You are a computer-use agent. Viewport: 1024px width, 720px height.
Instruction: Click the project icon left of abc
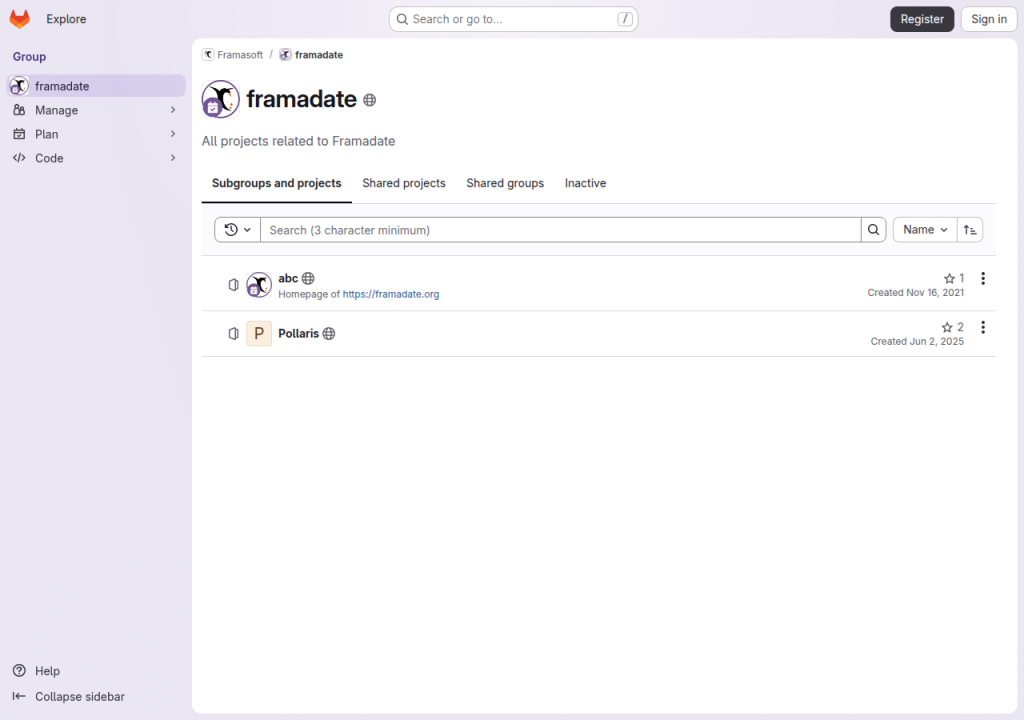click(x=233, y=285)
